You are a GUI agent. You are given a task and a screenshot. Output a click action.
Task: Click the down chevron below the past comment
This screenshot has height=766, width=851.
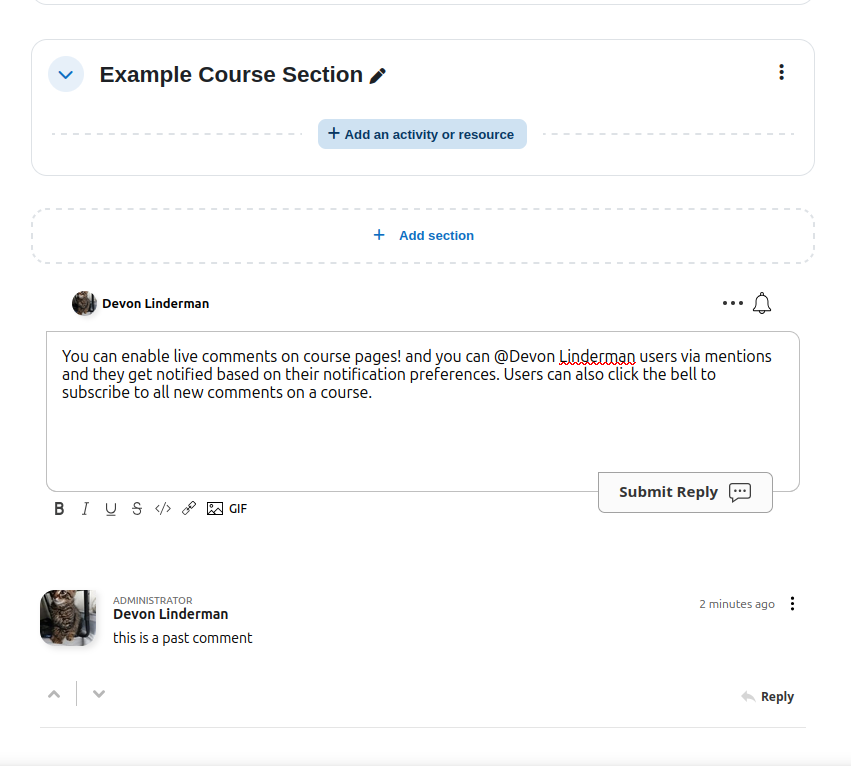coord(98,693)
